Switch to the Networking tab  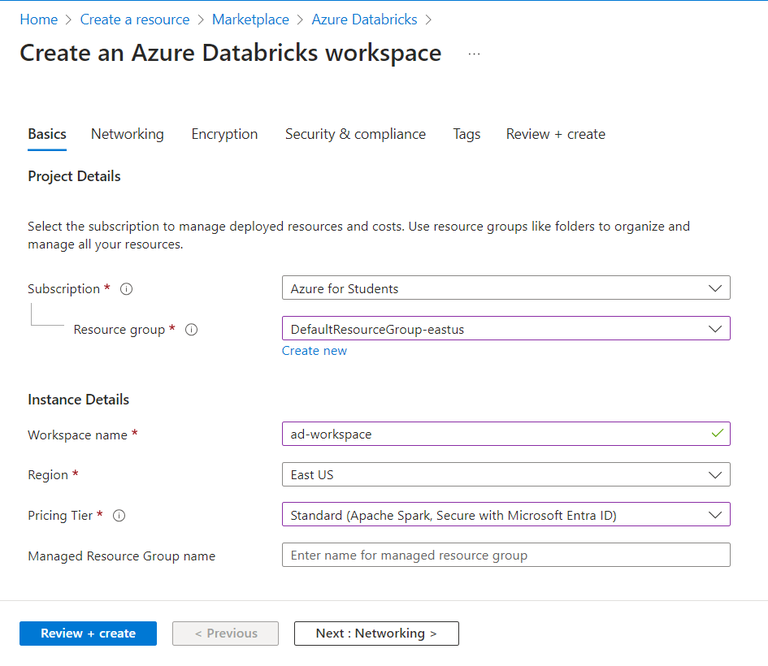coord(127,134)
